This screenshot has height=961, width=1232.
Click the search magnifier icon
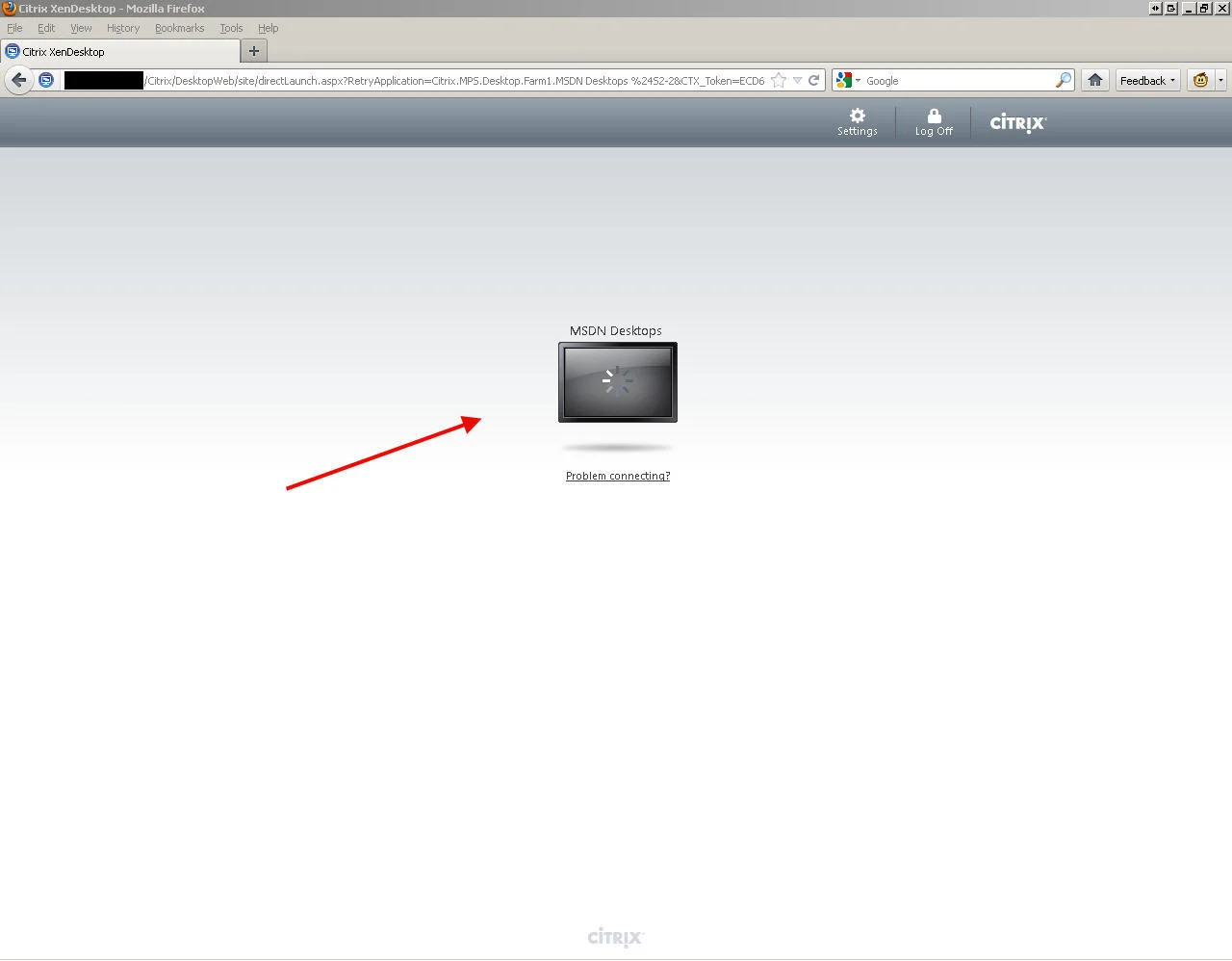[1063, 81]
